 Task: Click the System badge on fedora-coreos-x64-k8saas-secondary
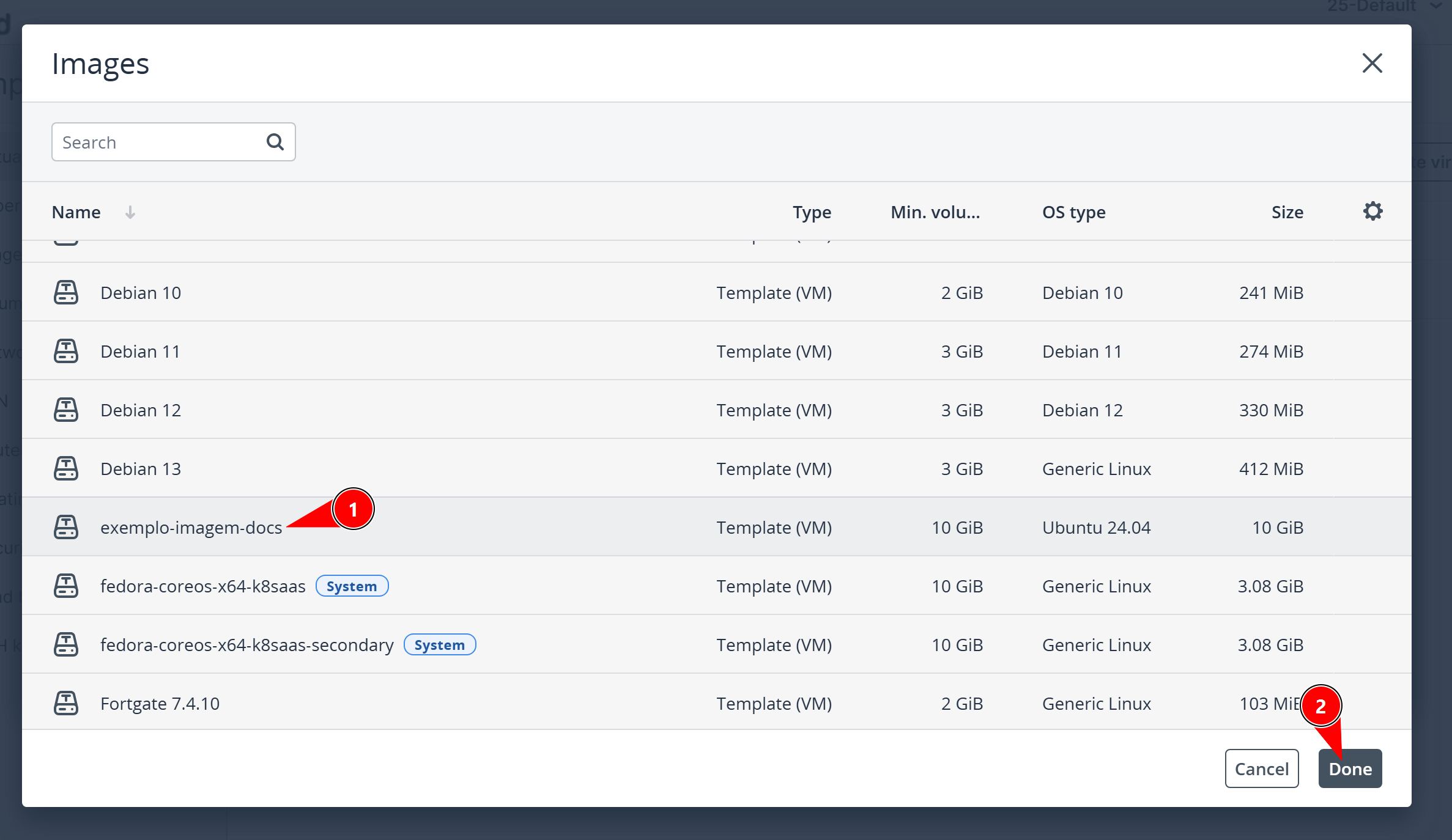click(x=440, y=645)
